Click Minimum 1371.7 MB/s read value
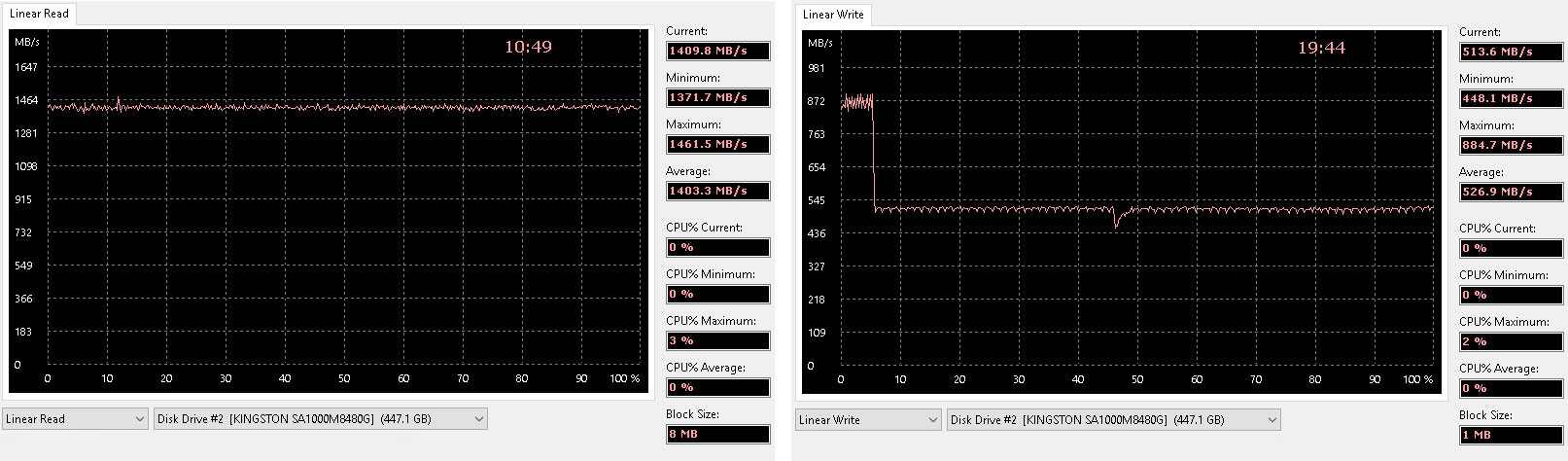Image resolution: width=1568 pixels, height=461 pixels. point(717,97)
